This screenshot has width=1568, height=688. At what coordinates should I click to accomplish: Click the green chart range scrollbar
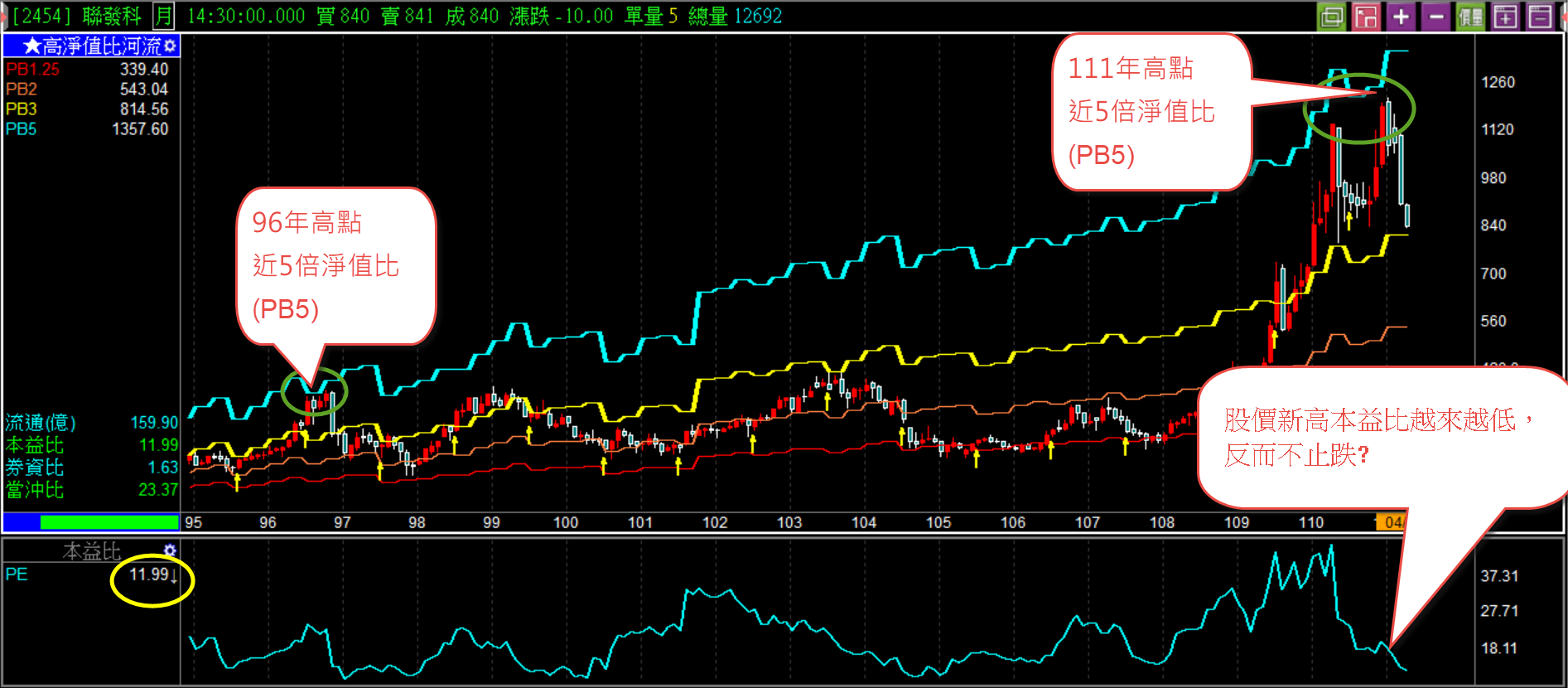click(x=109, y=522)
